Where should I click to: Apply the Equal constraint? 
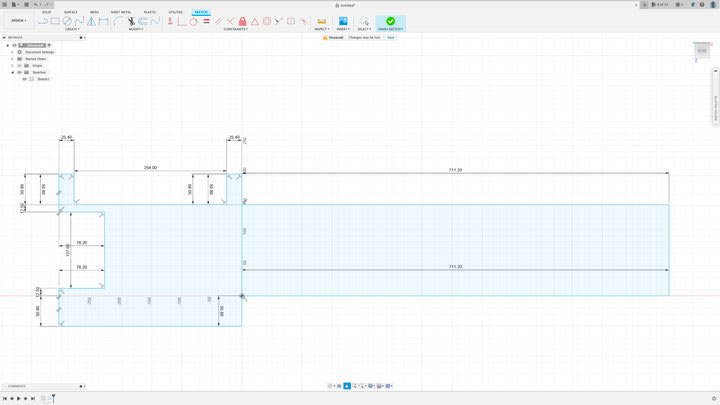click(x=207, y=21)
